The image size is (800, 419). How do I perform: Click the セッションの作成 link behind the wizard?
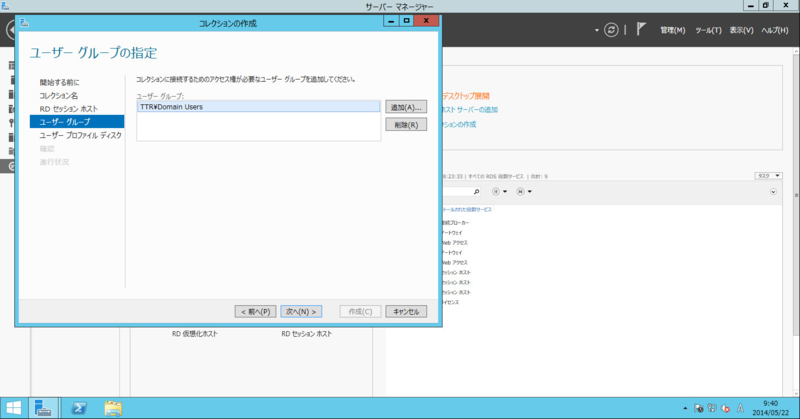(459, 125)
